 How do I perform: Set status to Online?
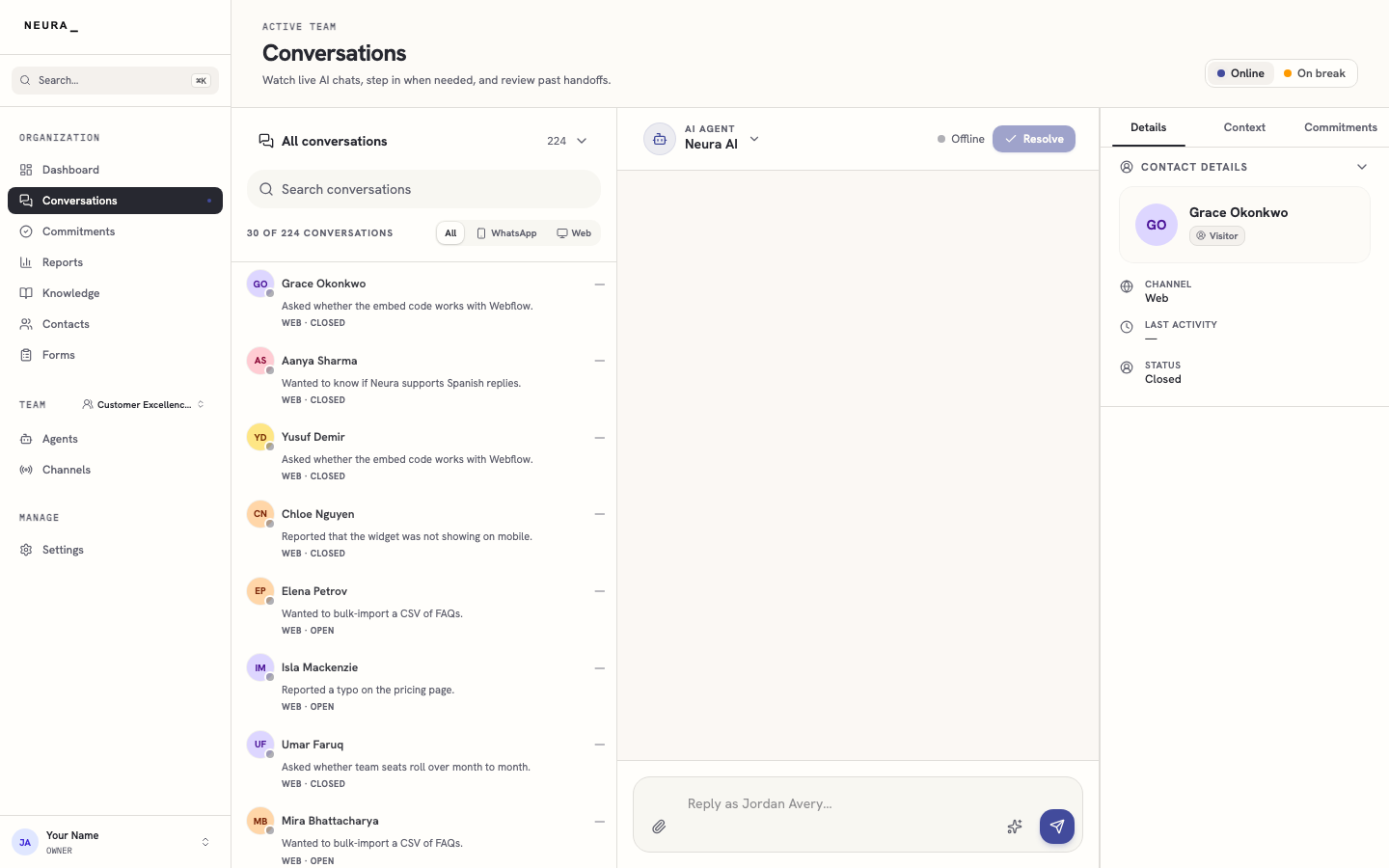pos(1240,73)
